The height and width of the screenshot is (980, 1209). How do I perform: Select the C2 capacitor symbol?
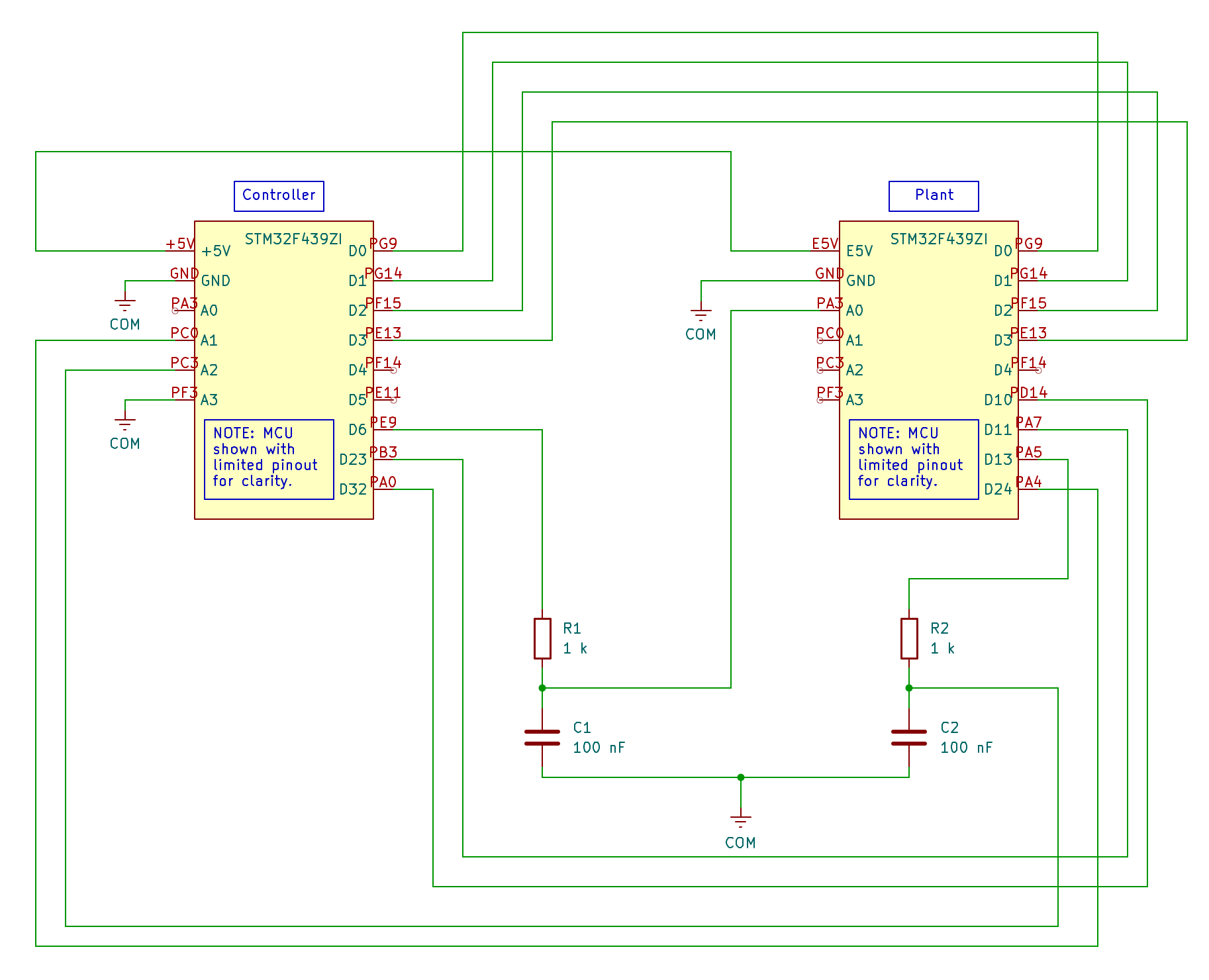[909, 738]
